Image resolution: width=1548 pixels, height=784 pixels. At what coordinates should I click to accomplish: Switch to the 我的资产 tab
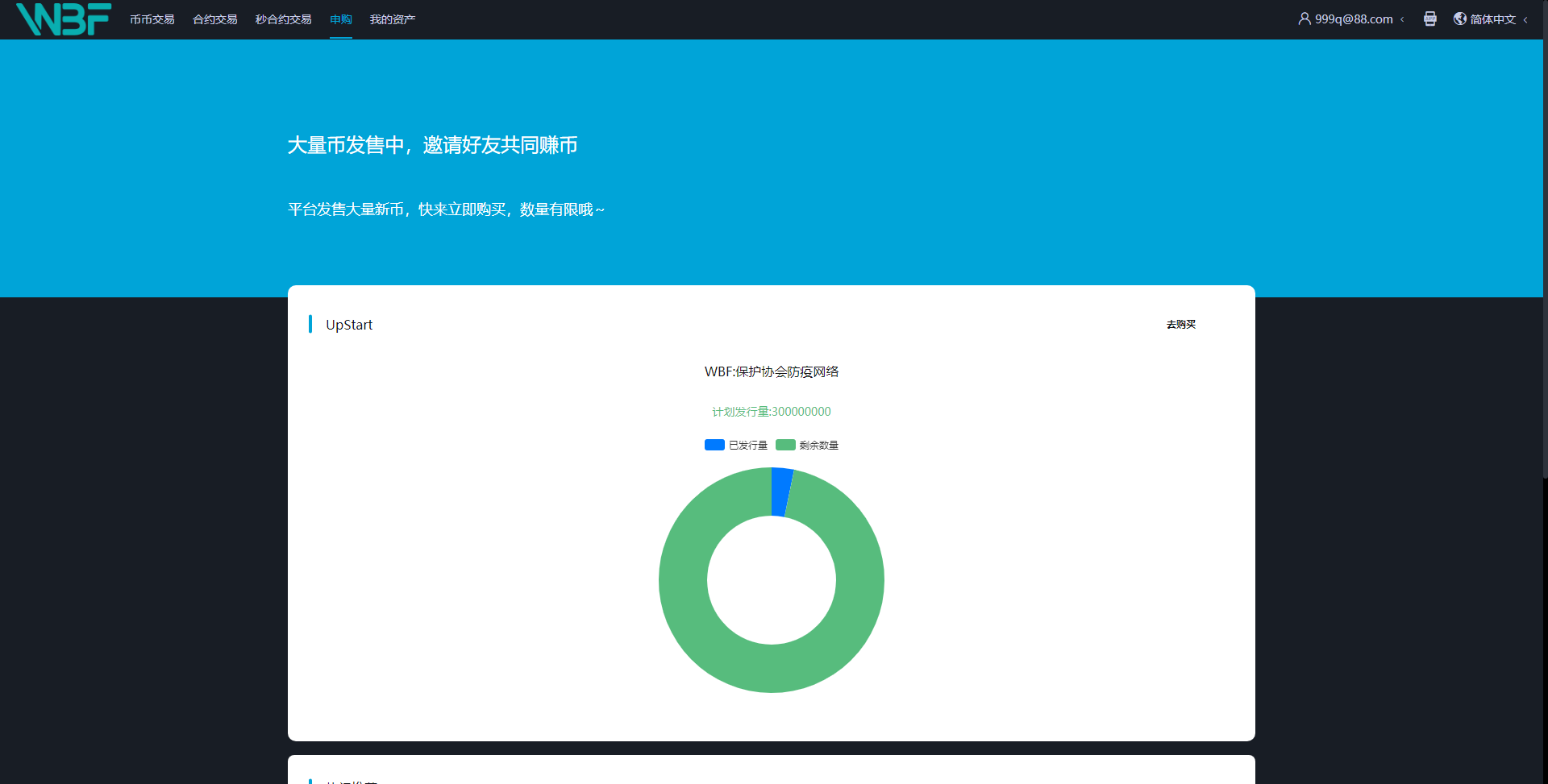392,19
